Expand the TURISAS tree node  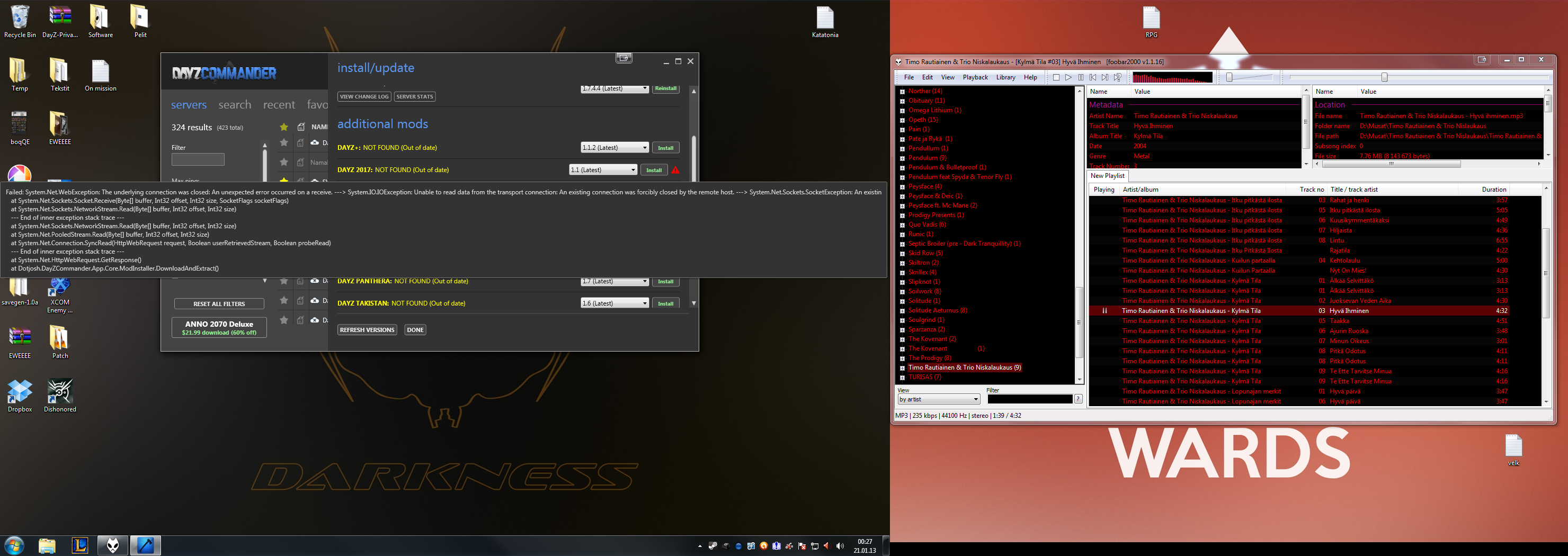(x=902, y=377)
